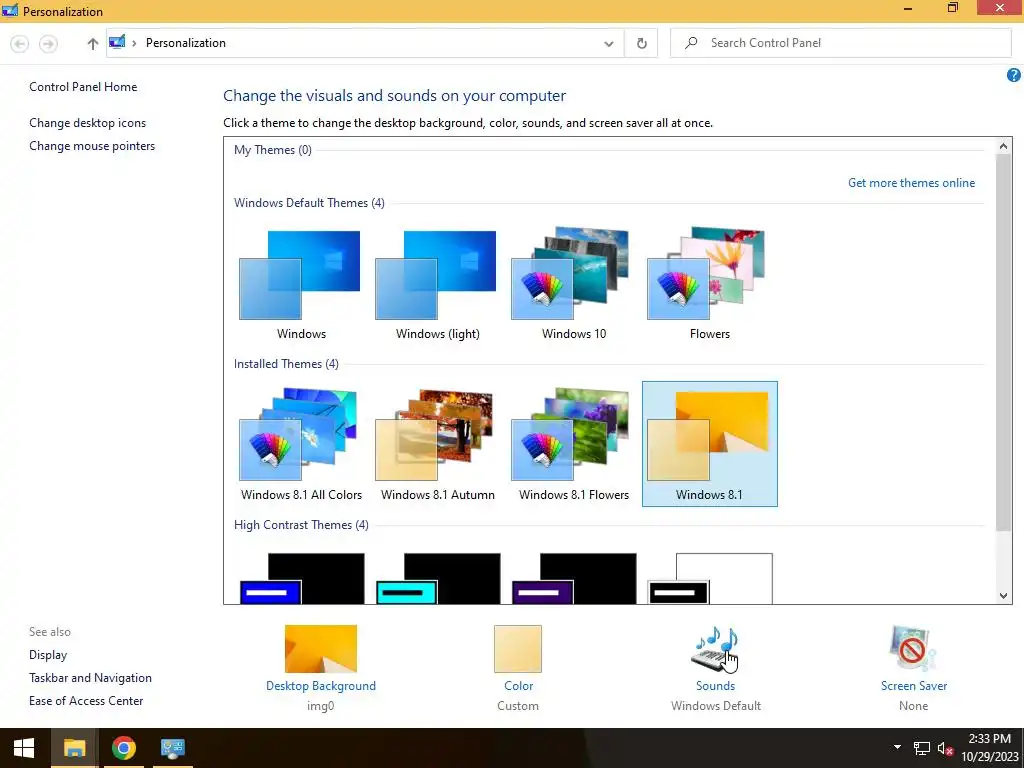The height and width of the screenshot is (768, 1024).
Task: Go to Control Panel Home
Action: 83,87
